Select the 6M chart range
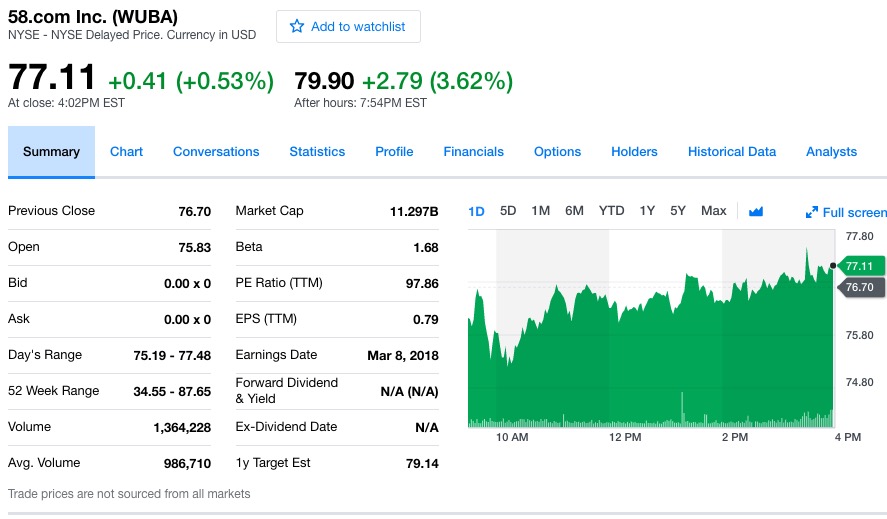887x519 pixels. [x=574, y=211]
